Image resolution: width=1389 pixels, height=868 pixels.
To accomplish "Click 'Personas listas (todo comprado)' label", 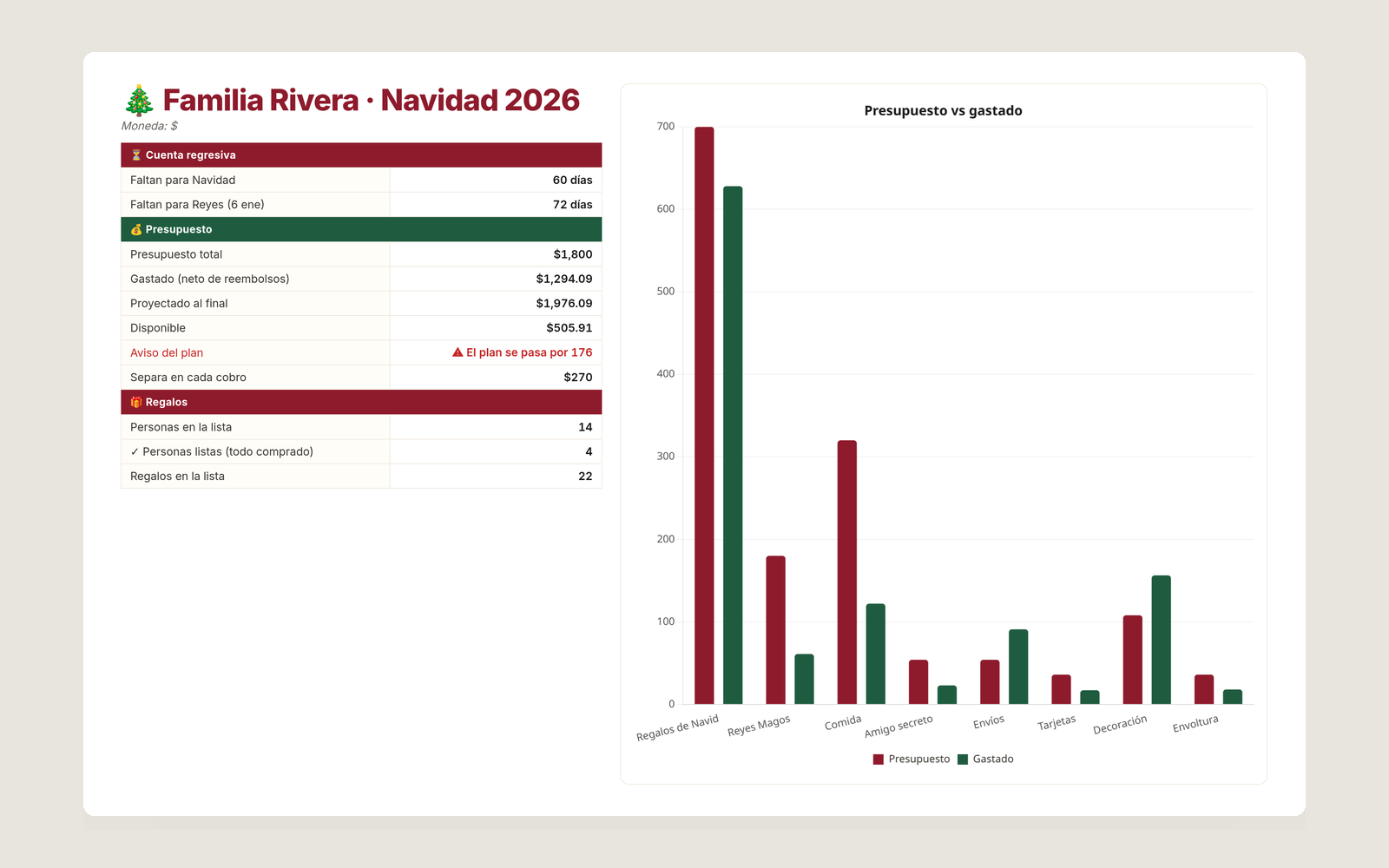I will pyautogui.click(x=227, y=451).
